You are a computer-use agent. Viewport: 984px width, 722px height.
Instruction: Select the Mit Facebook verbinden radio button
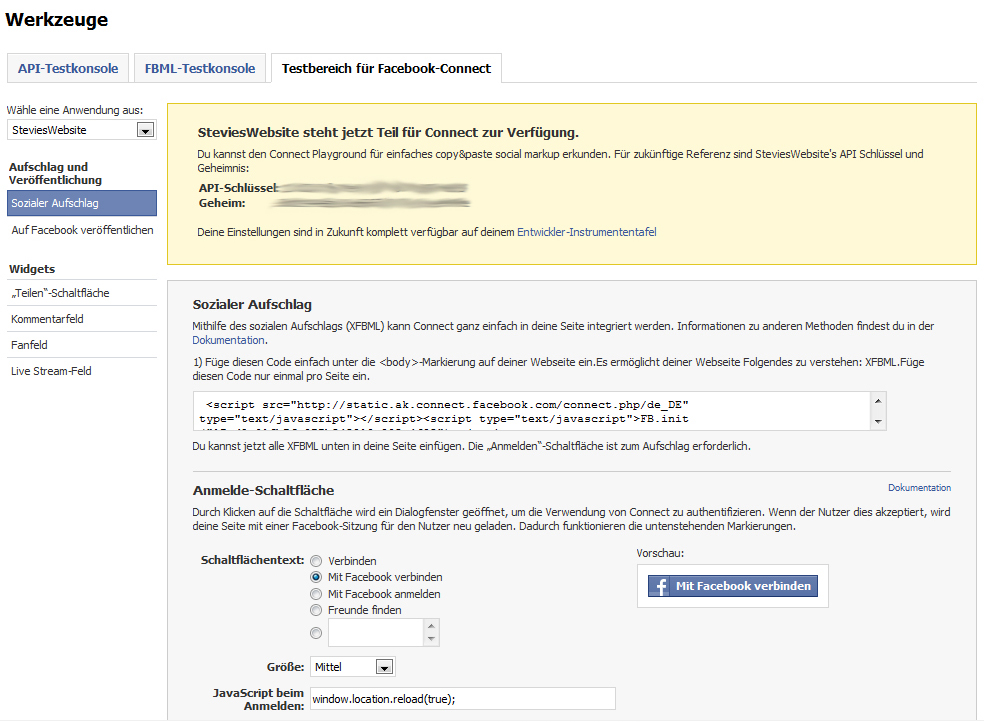click(316, 577)
